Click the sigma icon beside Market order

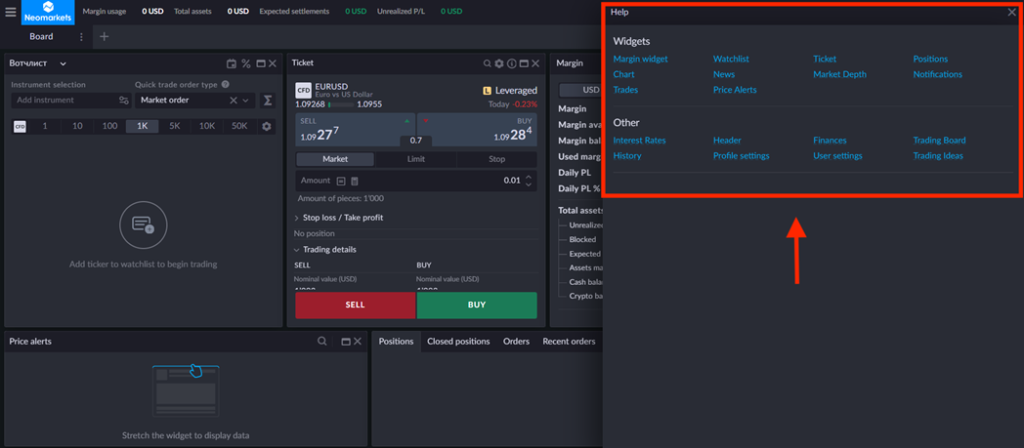point(268,100)
